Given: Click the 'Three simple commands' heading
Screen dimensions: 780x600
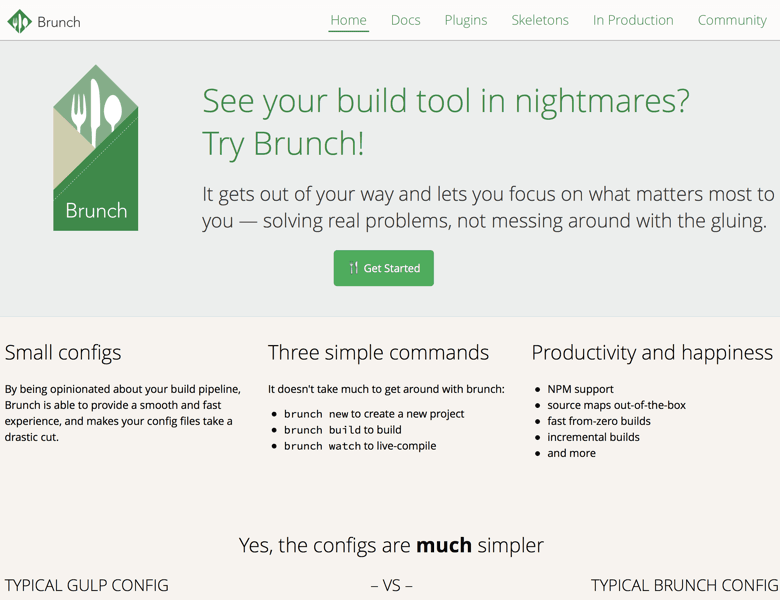Looking at the screenshot, I should pyautogui.click(x=378, y=353).
